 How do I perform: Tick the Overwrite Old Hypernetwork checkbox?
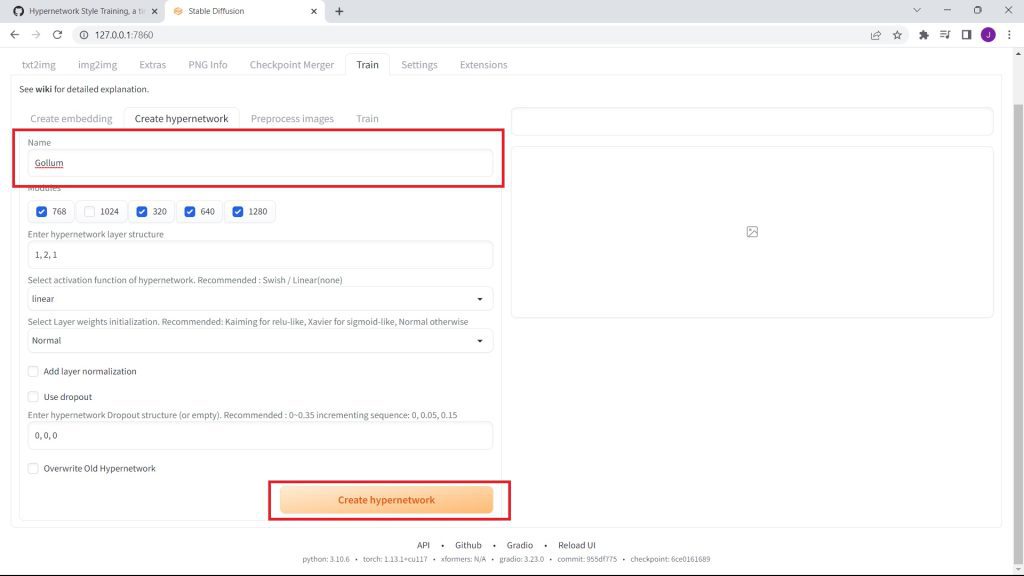pos(34,468)
